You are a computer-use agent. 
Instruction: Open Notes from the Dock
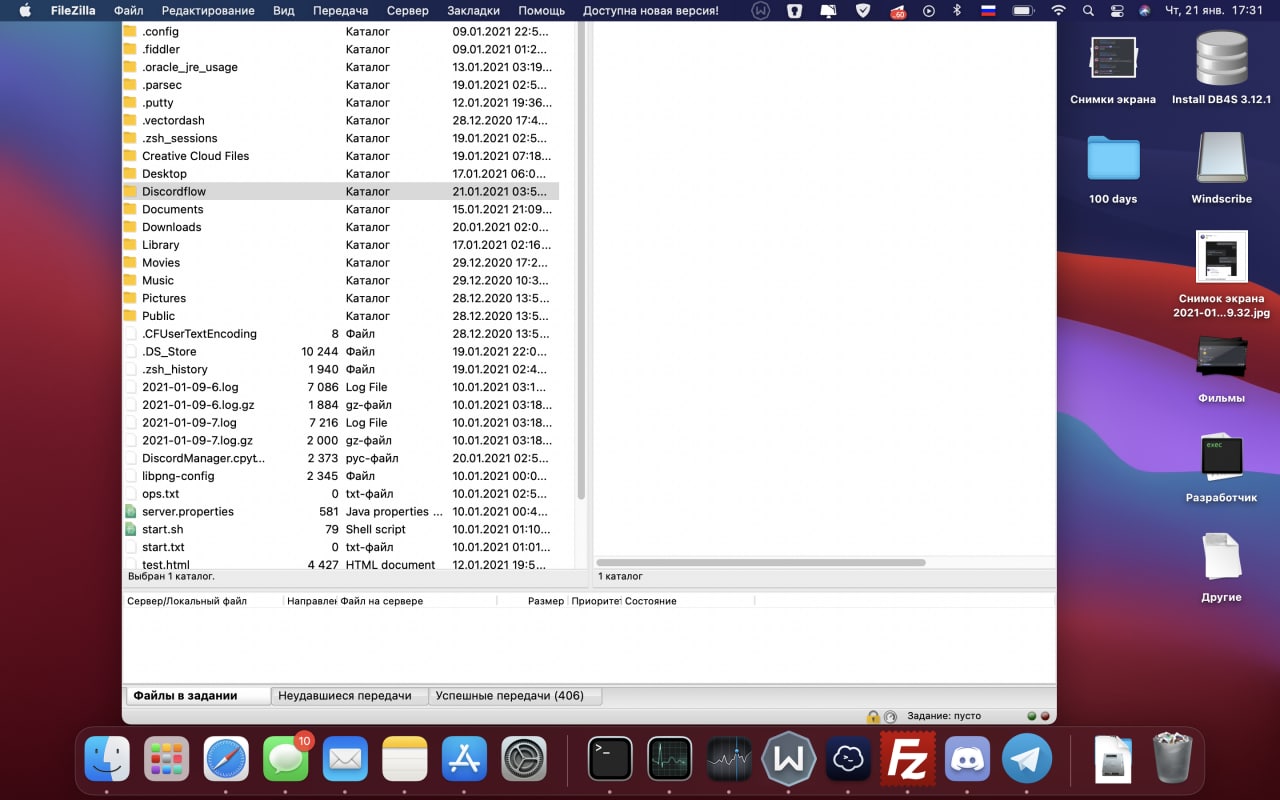(405, 759)
